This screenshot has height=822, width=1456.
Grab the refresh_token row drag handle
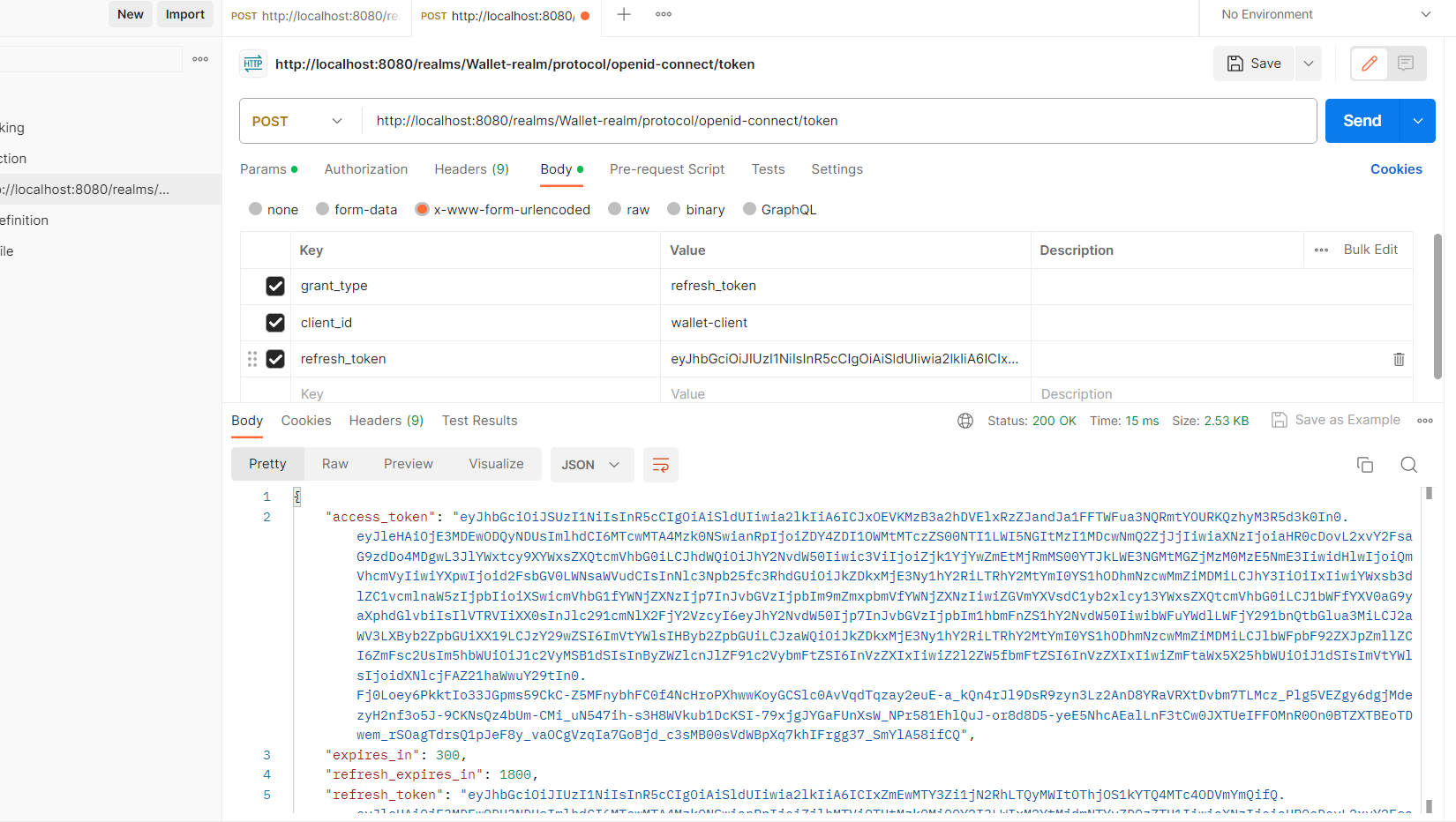pos(252,359)
